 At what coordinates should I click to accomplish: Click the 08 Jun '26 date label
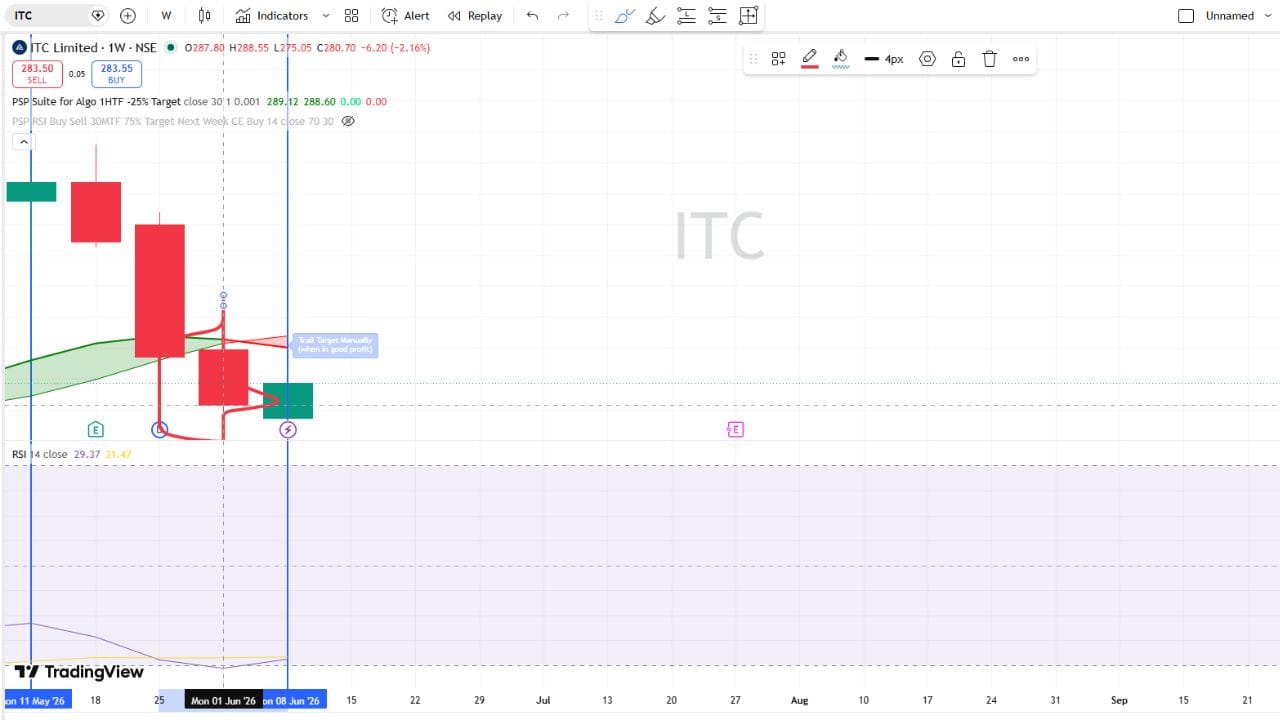292,701
